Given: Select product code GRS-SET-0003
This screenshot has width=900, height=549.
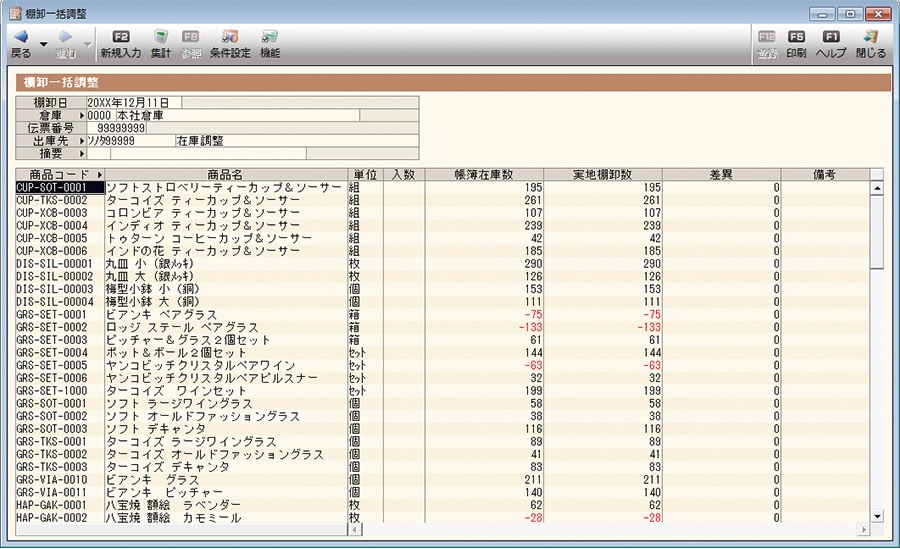Looking at the screenshot, I should (x=52, y=340).
